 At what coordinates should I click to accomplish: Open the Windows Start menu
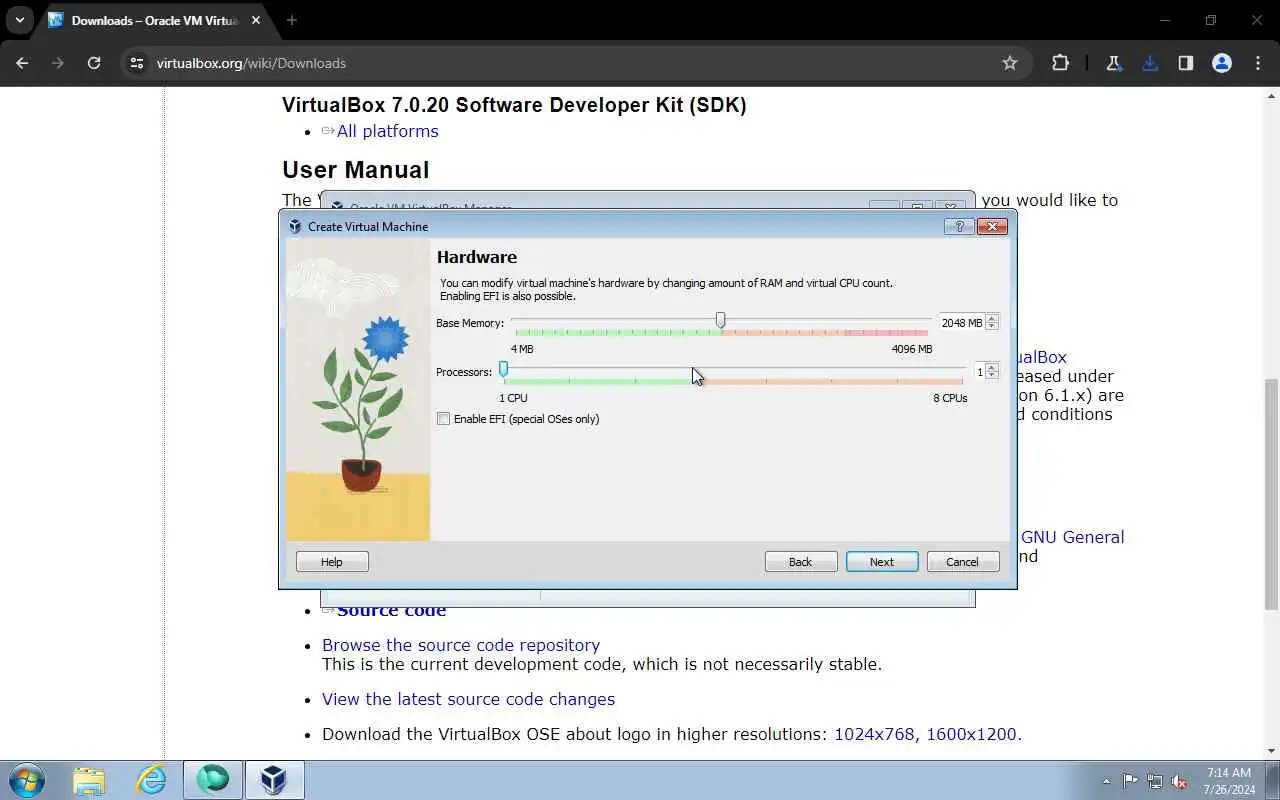tap(26, 780)
